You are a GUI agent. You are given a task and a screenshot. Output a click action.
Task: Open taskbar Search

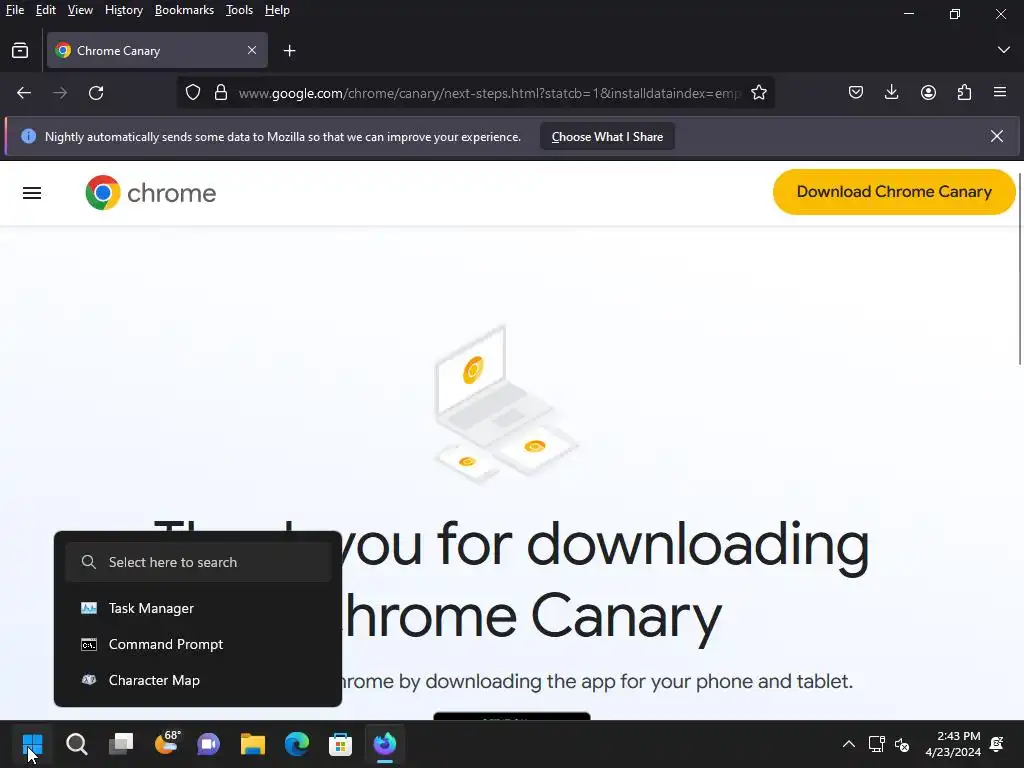(x=76, y=744)
